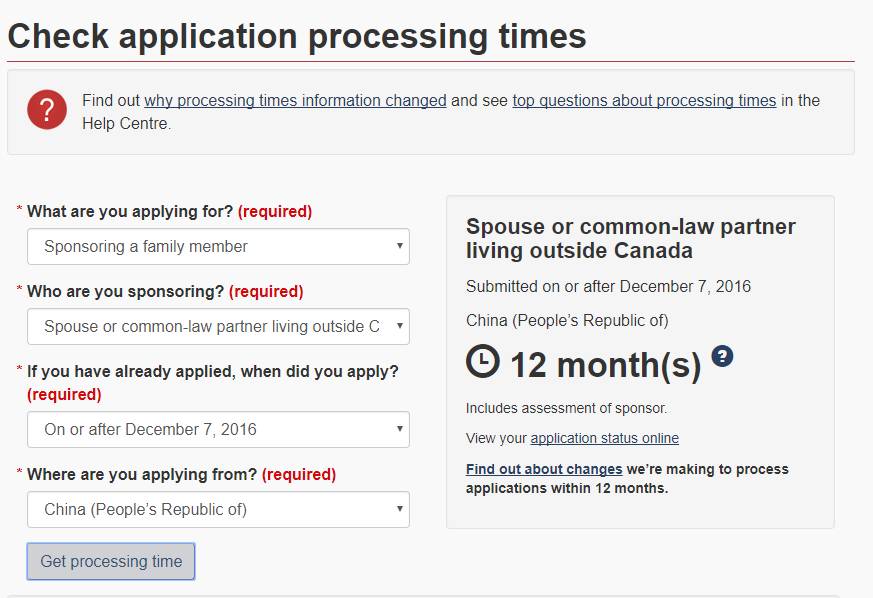Click the "12 month(s)" processing time text
The height and width of the screenshot is (598, 873).
[x=606, y=365]
